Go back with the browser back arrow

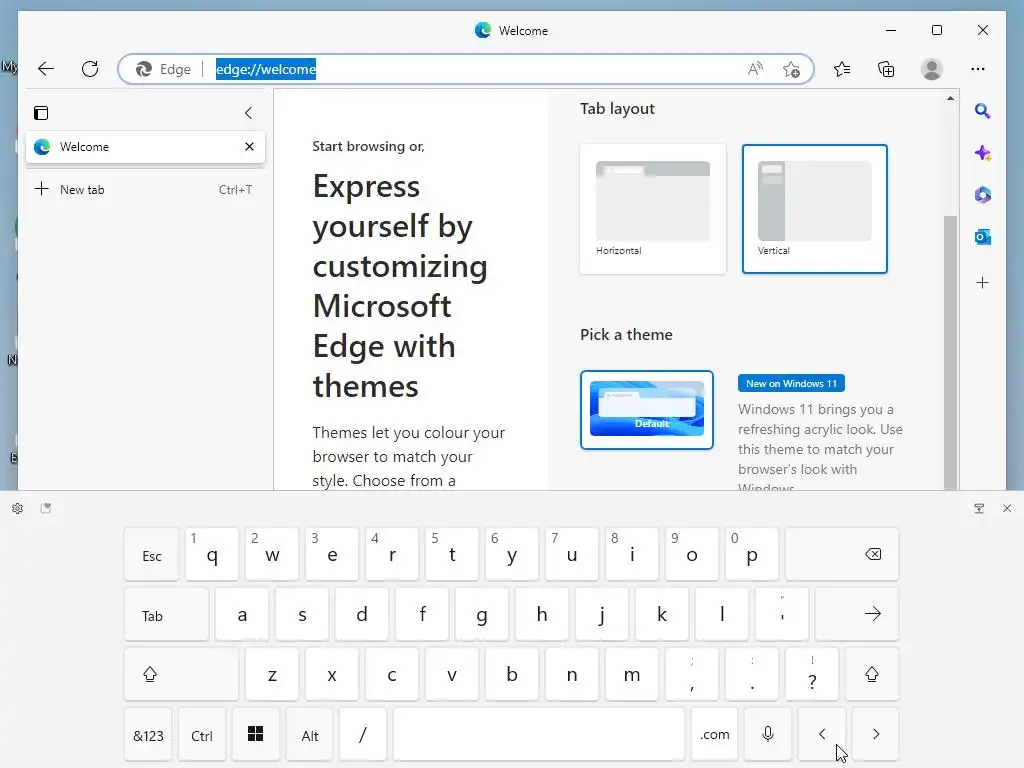(46, 69)
